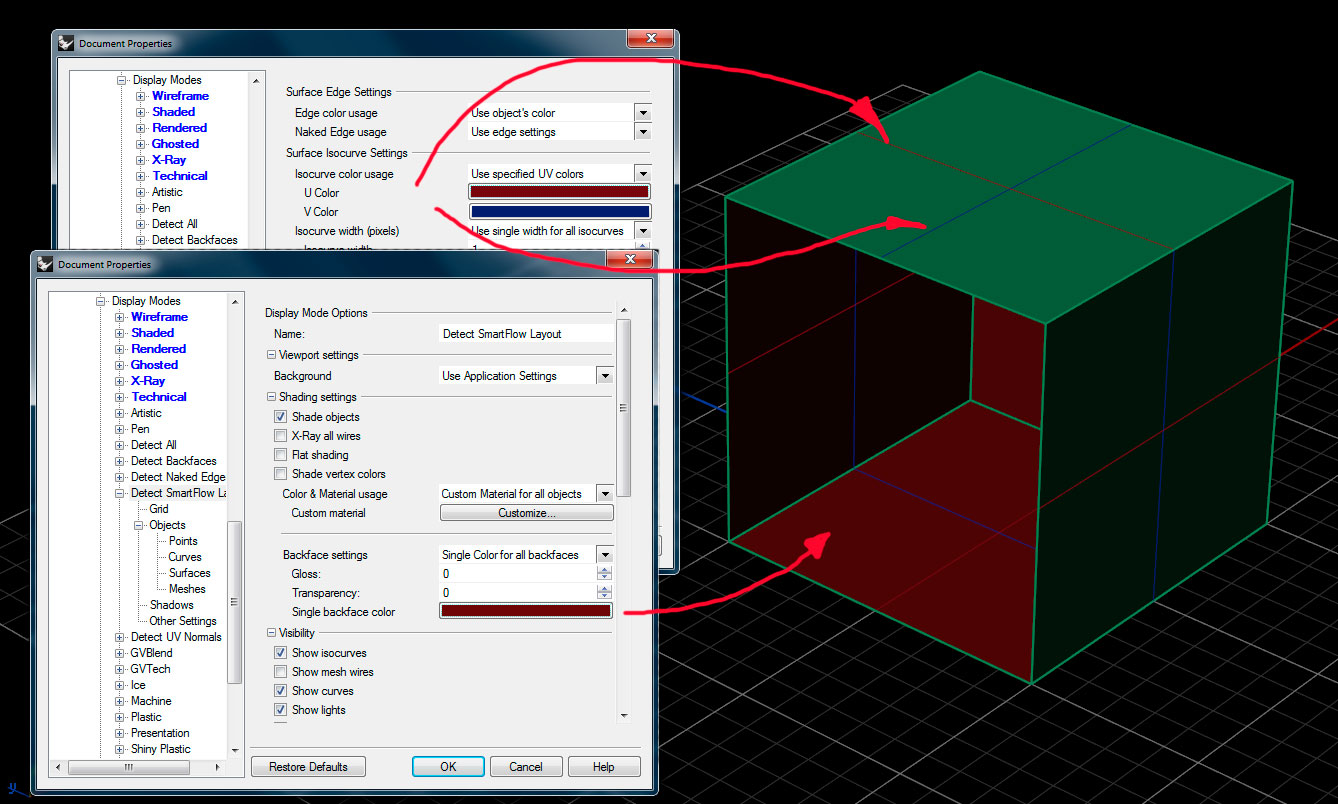Open the Background dropdown in front dialog
Image resolution: width=1338 pixels, height=804 pixels.
tap(604, 376)
